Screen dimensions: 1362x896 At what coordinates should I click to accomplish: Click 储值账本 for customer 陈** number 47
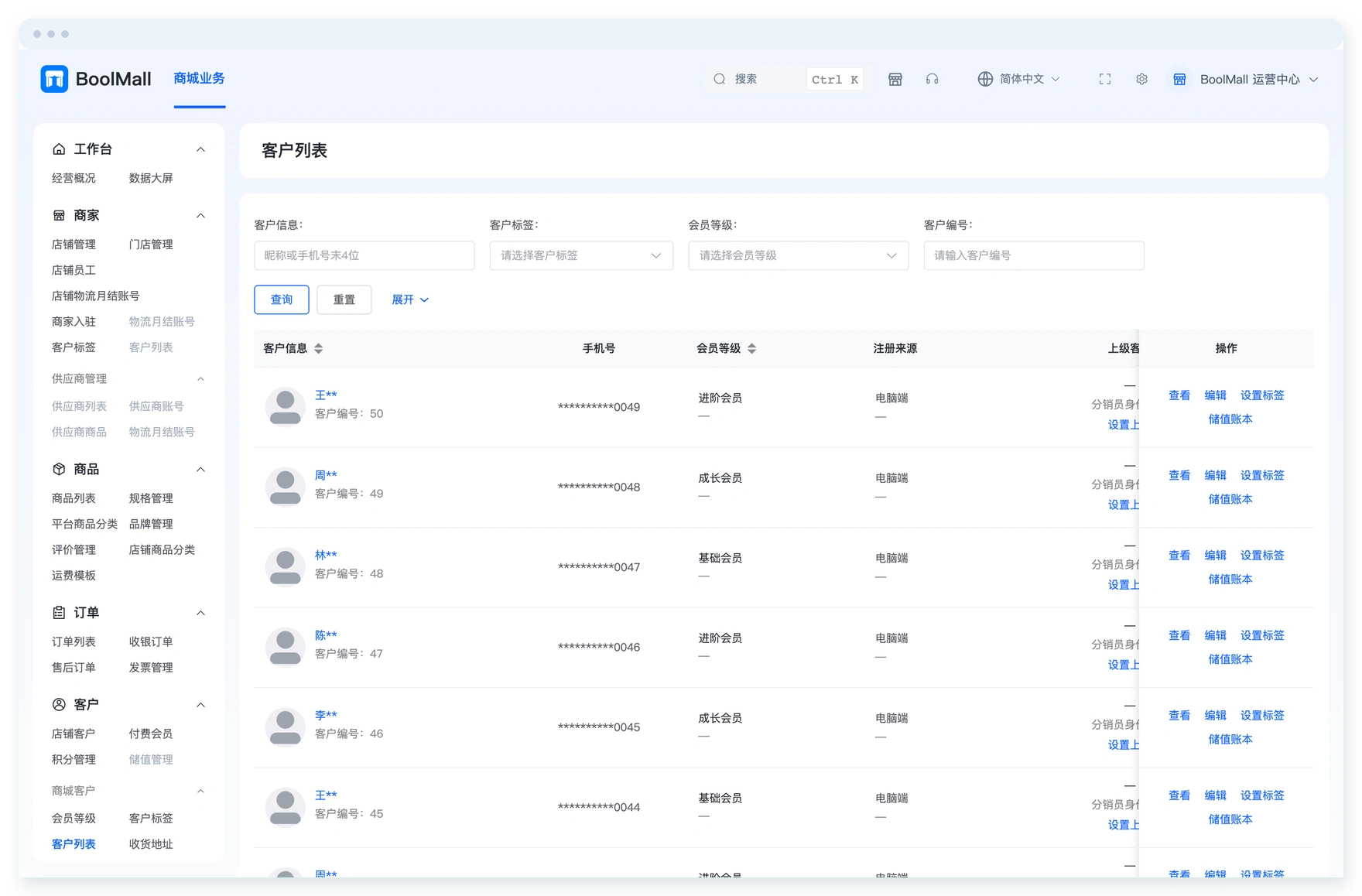click(x=1230, y=660)
